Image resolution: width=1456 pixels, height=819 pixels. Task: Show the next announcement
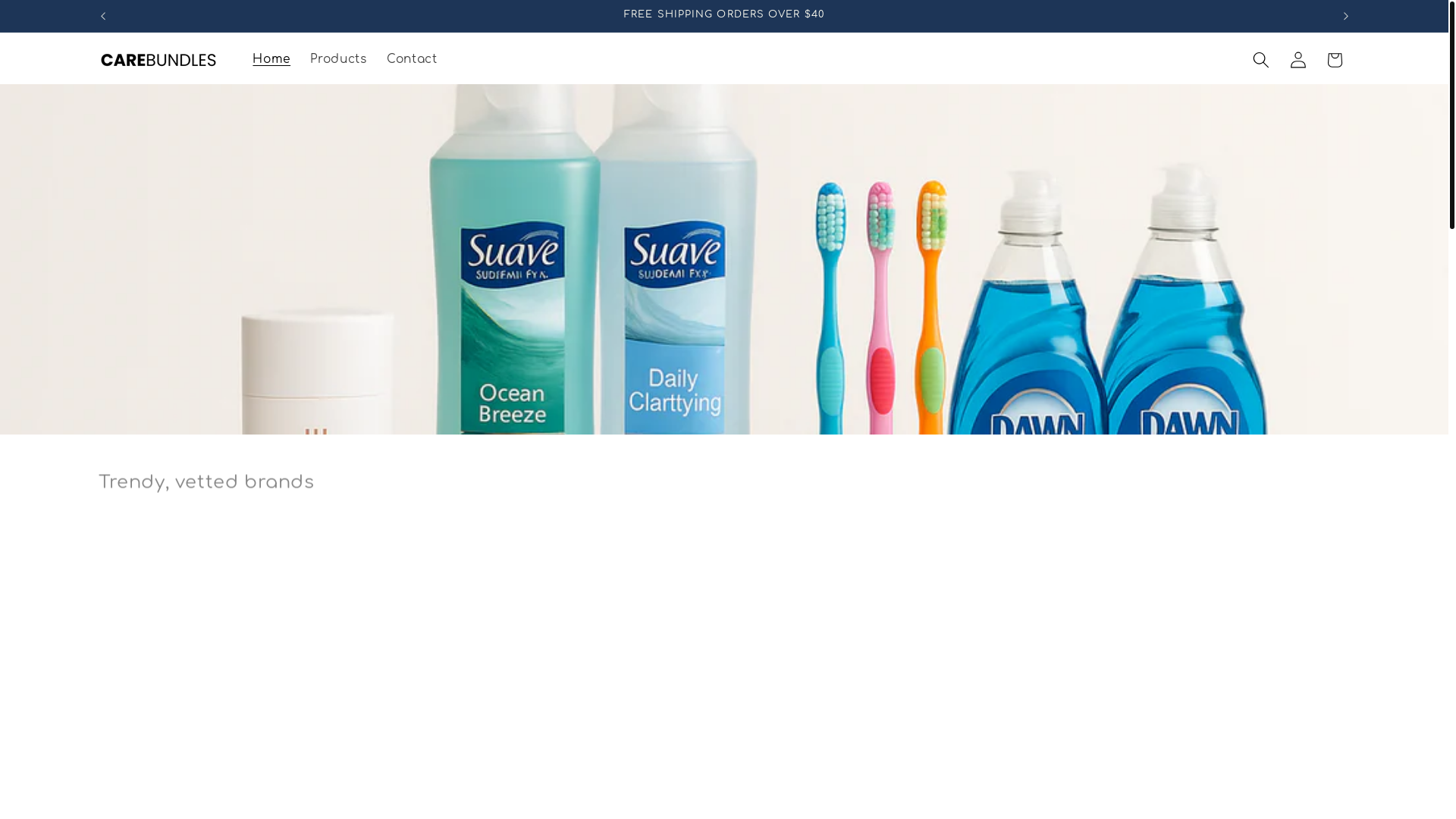[x=1345, y=16]
